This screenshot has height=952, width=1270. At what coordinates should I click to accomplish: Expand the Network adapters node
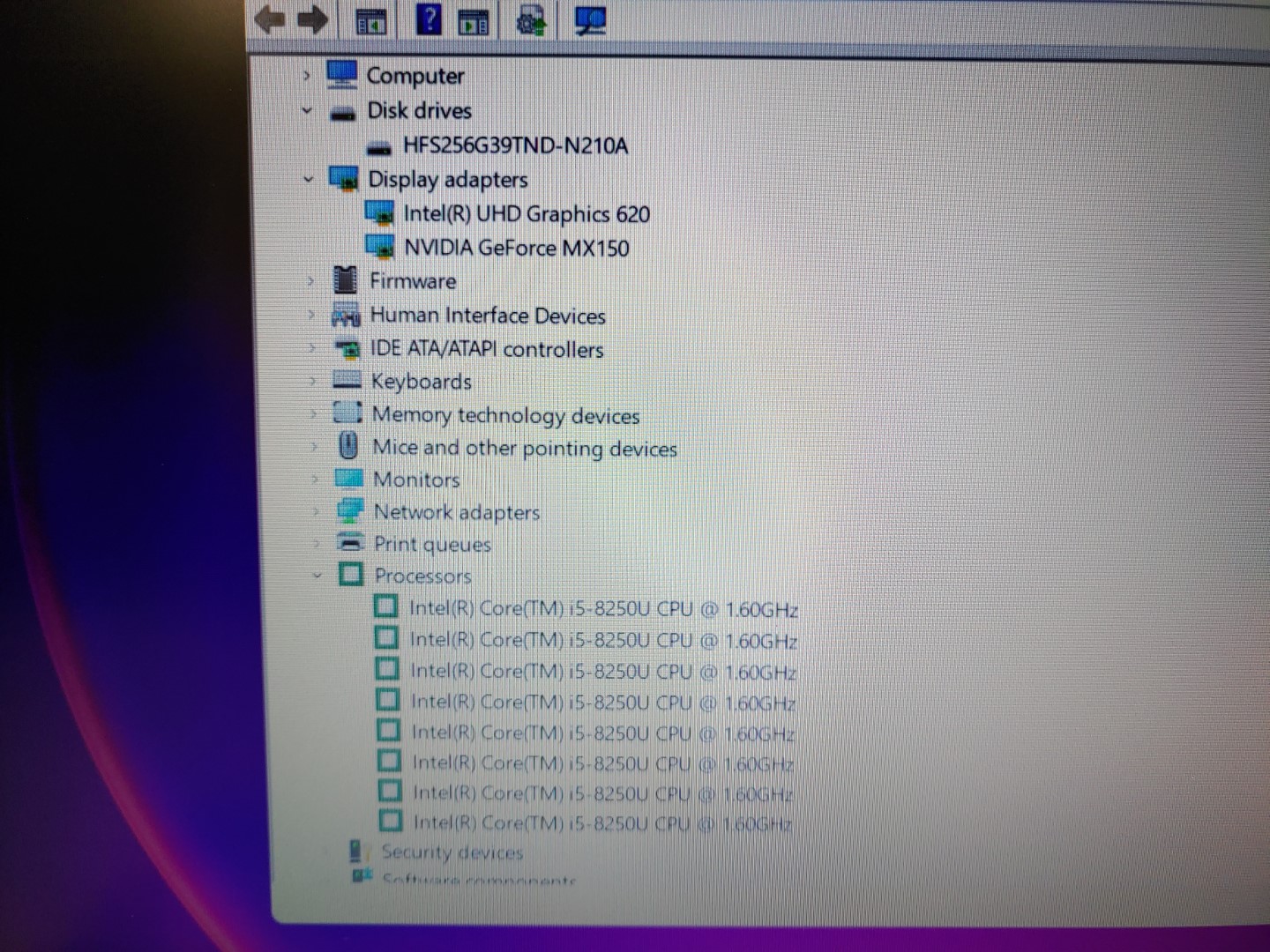click(x=316, y=511)
